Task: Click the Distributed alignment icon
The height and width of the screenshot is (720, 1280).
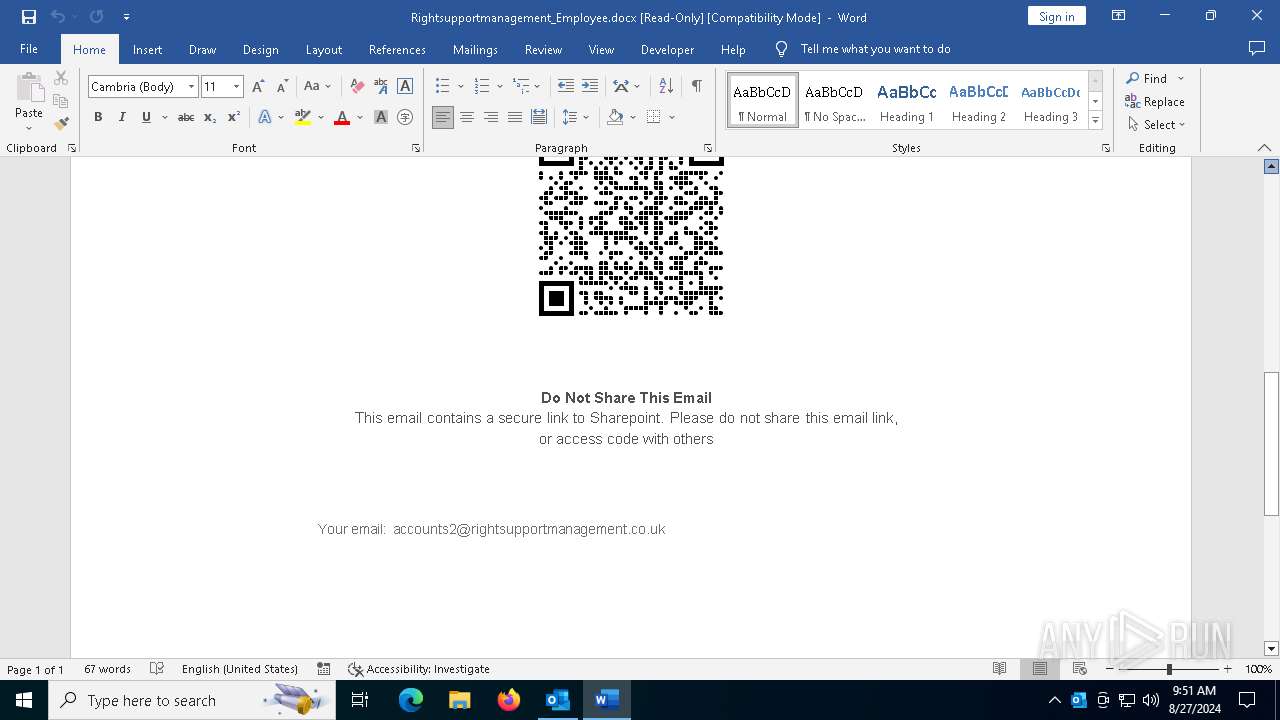Action: coord(539,117)
